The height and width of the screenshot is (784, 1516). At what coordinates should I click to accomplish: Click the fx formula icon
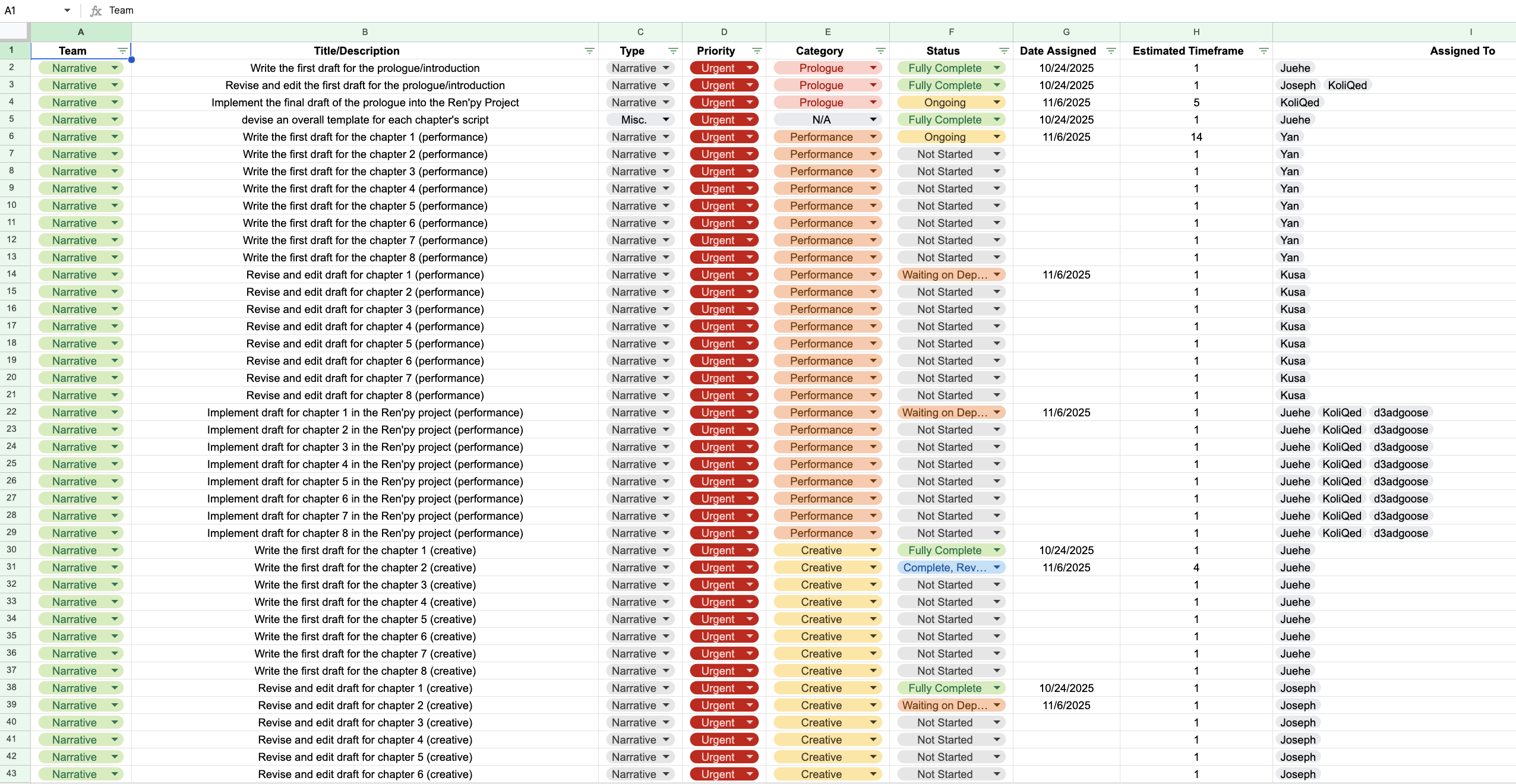(x=96, y=11)
